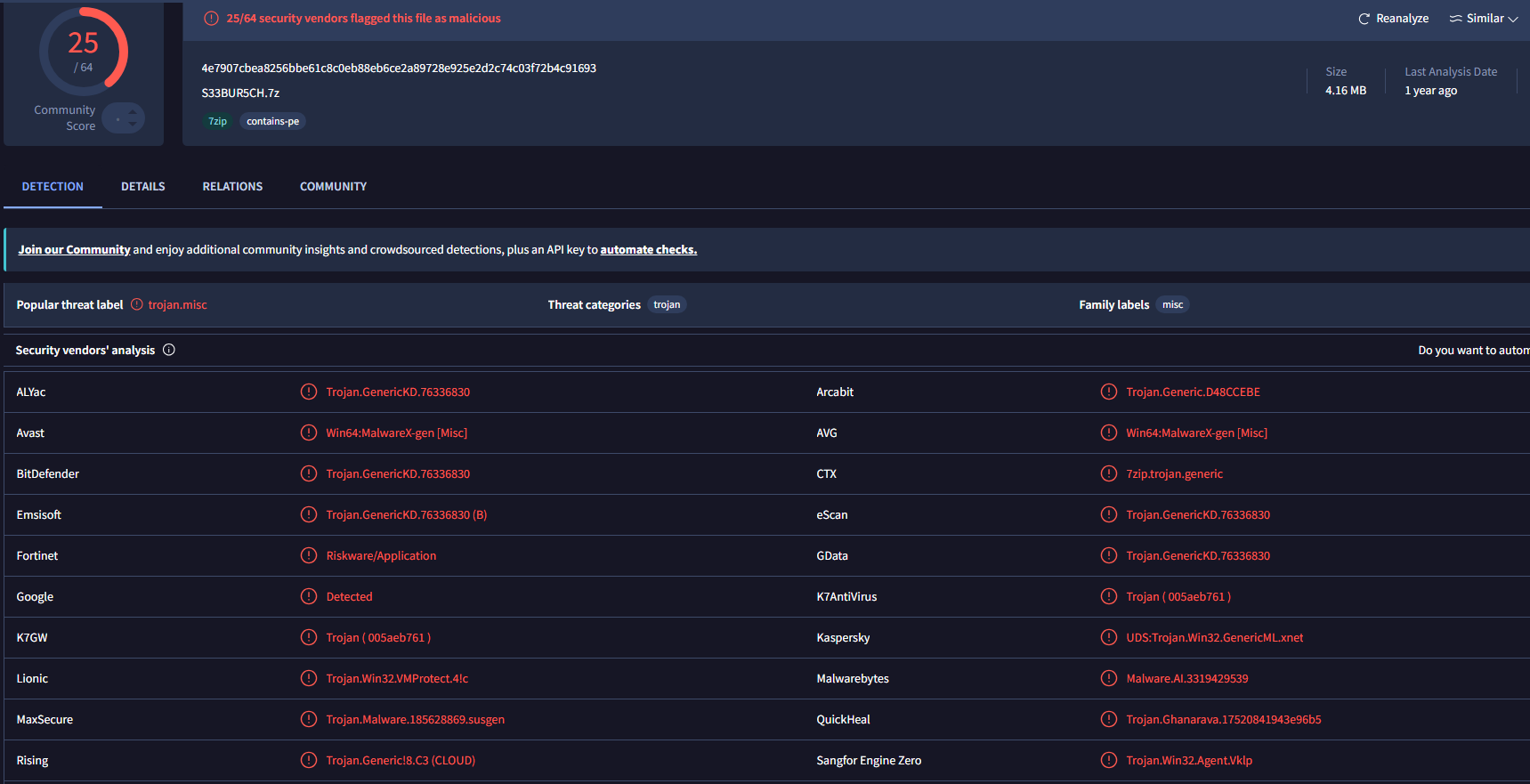Screen dimensions: 1530x784
Task: Click 7zip.trojan.generic CTX detection
Action: coord(1174,473)
